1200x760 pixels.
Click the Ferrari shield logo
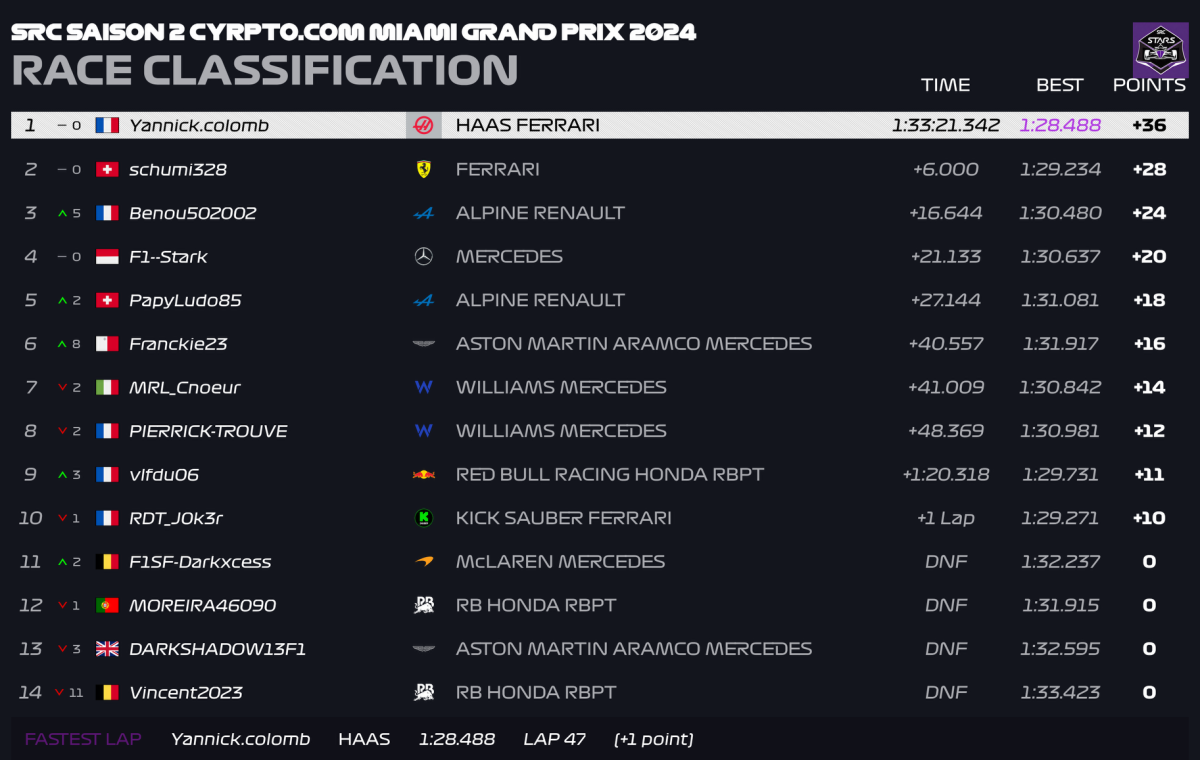coord(423,169)
